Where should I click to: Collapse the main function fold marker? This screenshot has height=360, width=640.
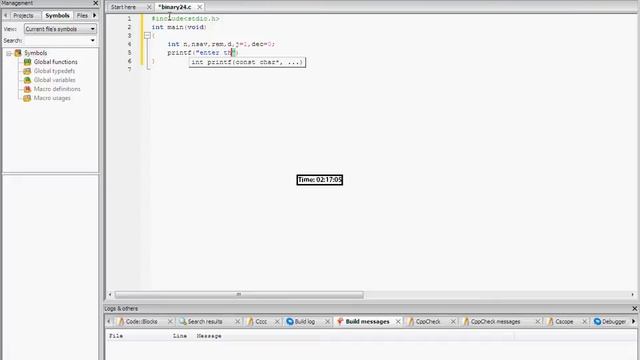[147, 36]
